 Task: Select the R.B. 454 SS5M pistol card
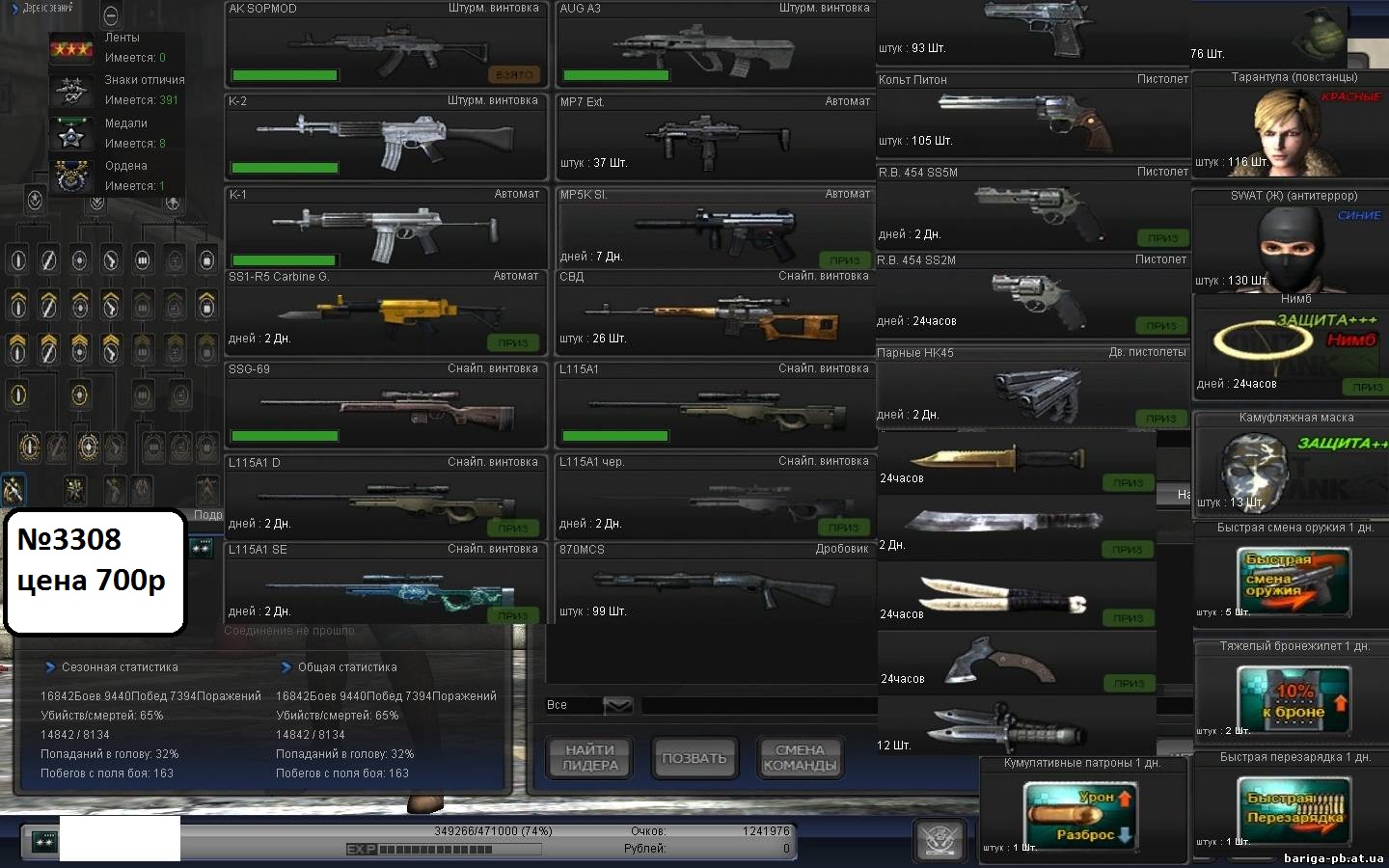pos(1033,206)
